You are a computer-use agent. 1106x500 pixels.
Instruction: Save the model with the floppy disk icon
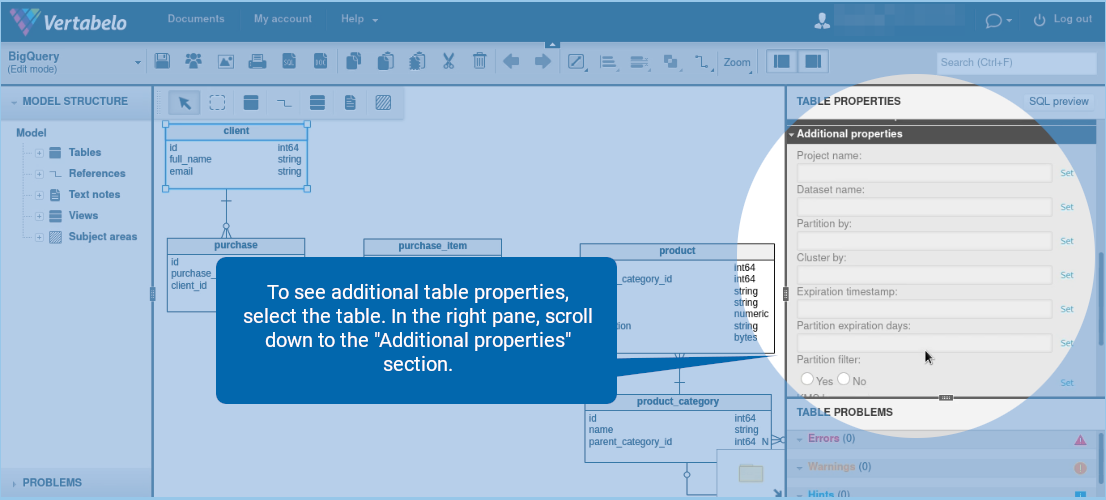(x=162, y=61)
